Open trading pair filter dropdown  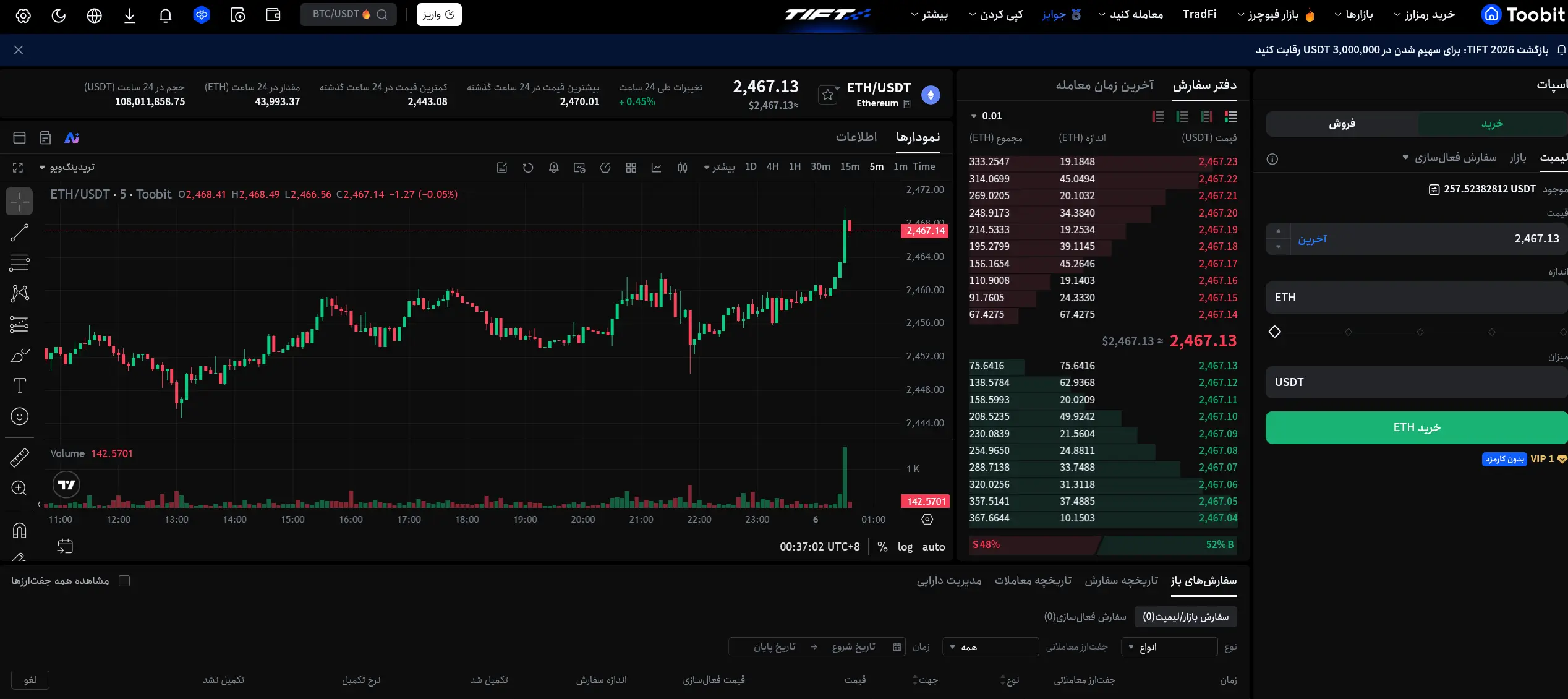pos(991,647)
